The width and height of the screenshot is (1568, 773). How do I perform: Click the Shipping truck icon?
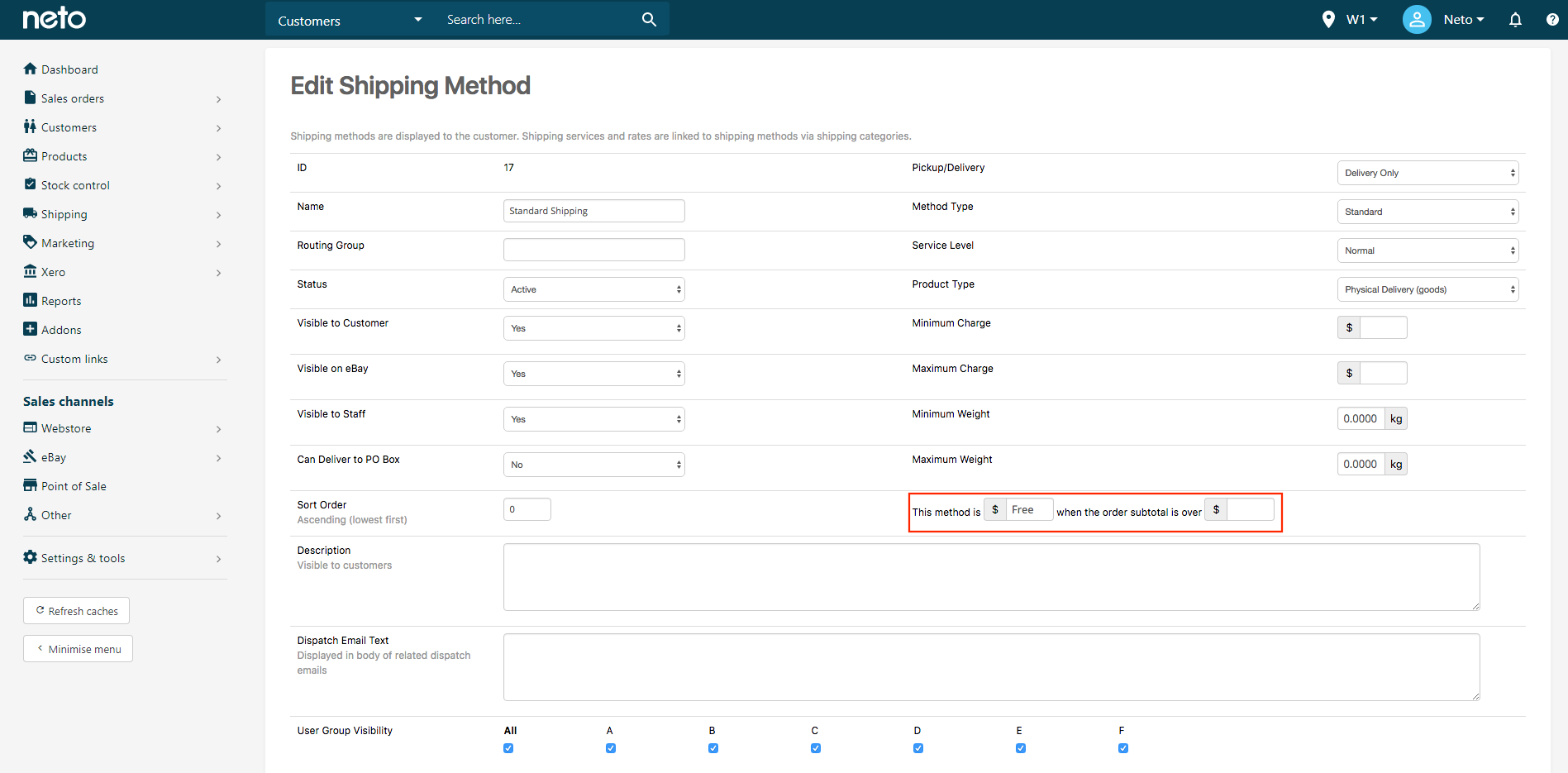(x=31, y=213)
